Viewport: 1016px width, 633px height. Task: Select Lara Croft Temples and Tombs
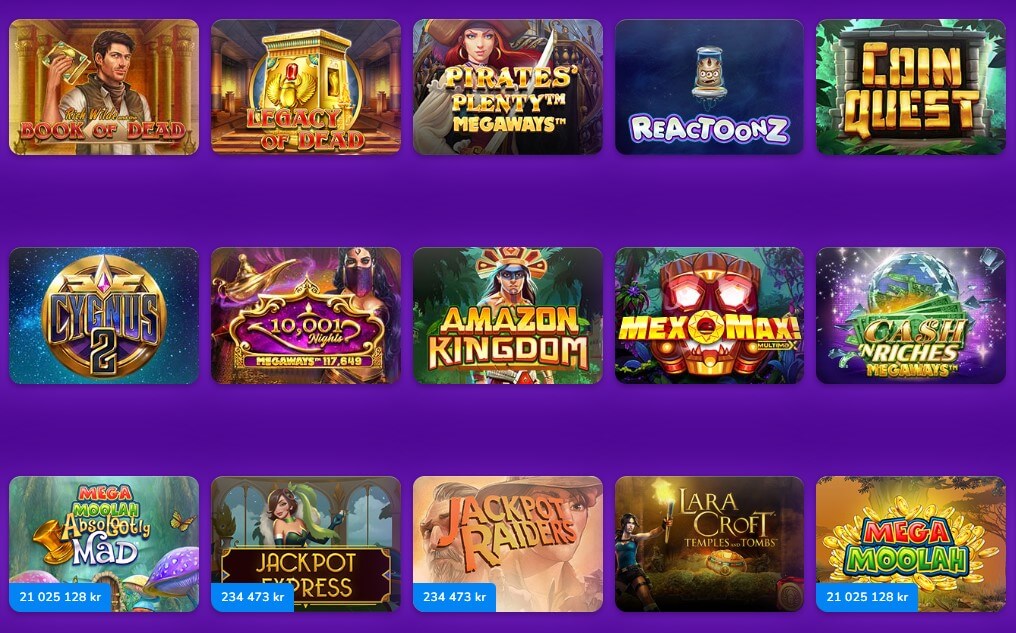(710, 544)
